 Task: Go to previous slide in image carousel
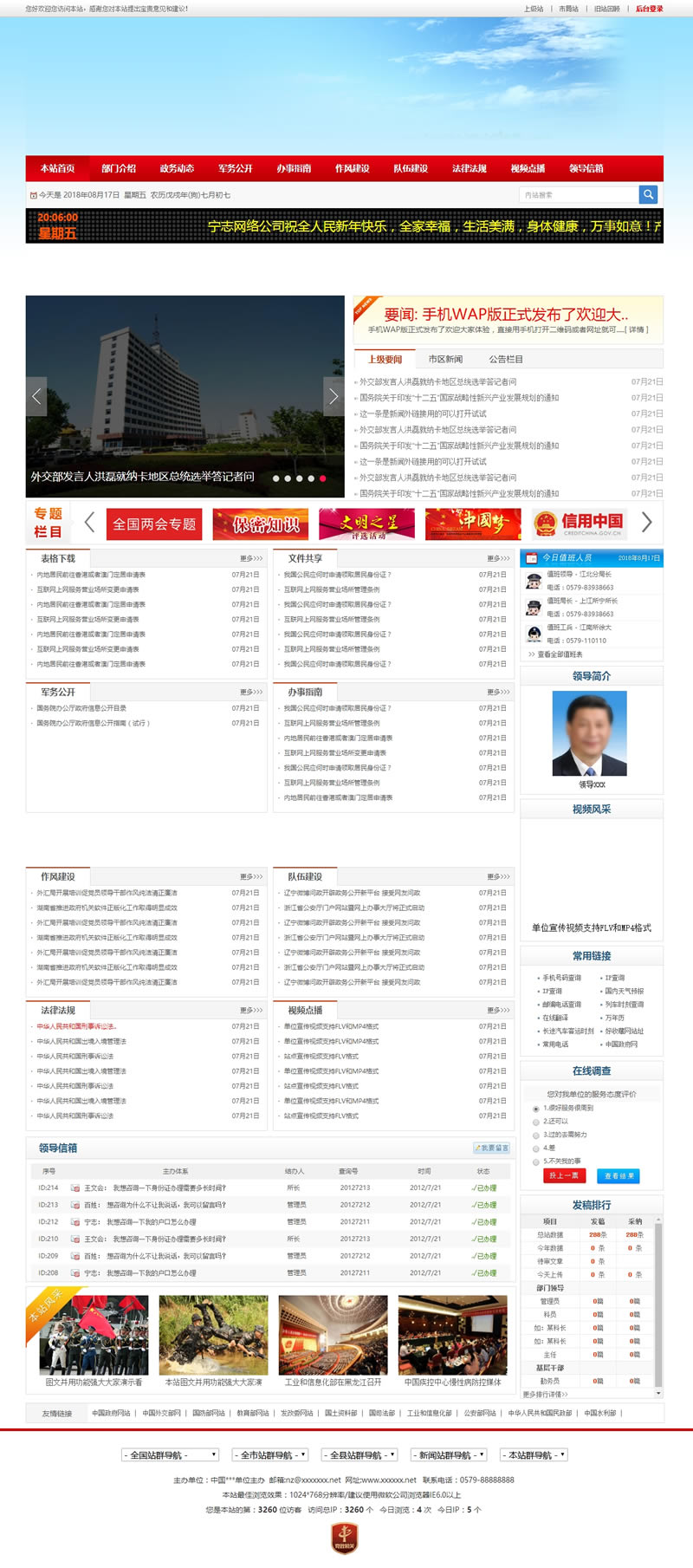coord(36,397)
